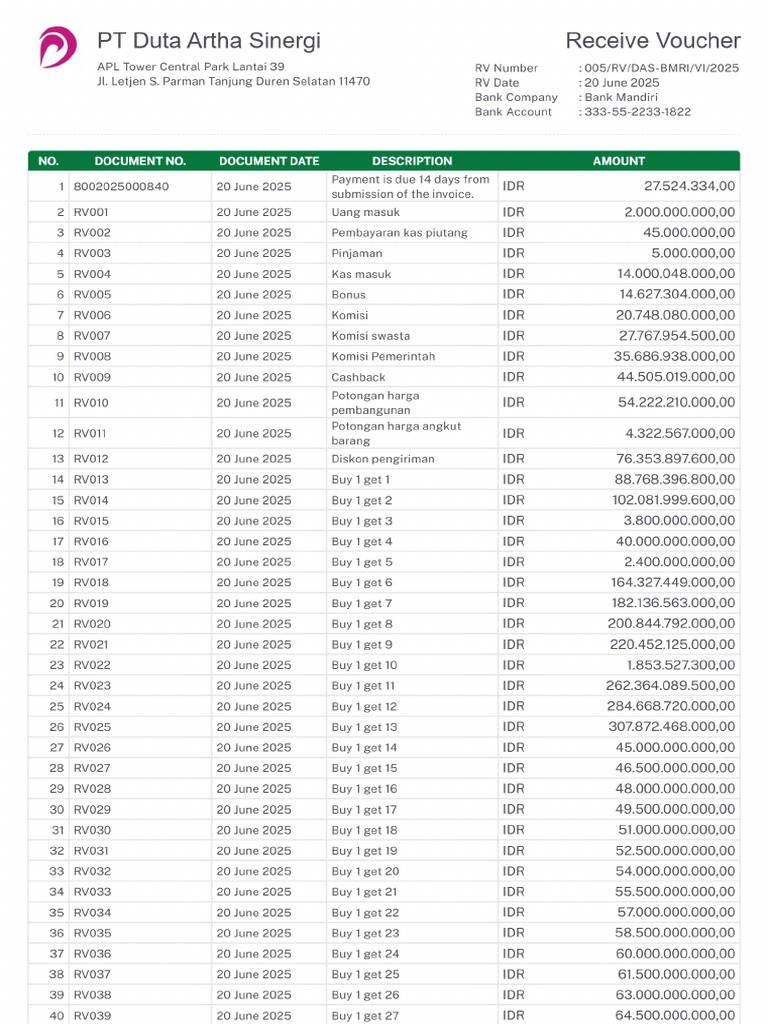Viewport: 768px width, 1024px height.
Task: Click the Bank Mandiri bank company value
Action: (x=621, y=97)
